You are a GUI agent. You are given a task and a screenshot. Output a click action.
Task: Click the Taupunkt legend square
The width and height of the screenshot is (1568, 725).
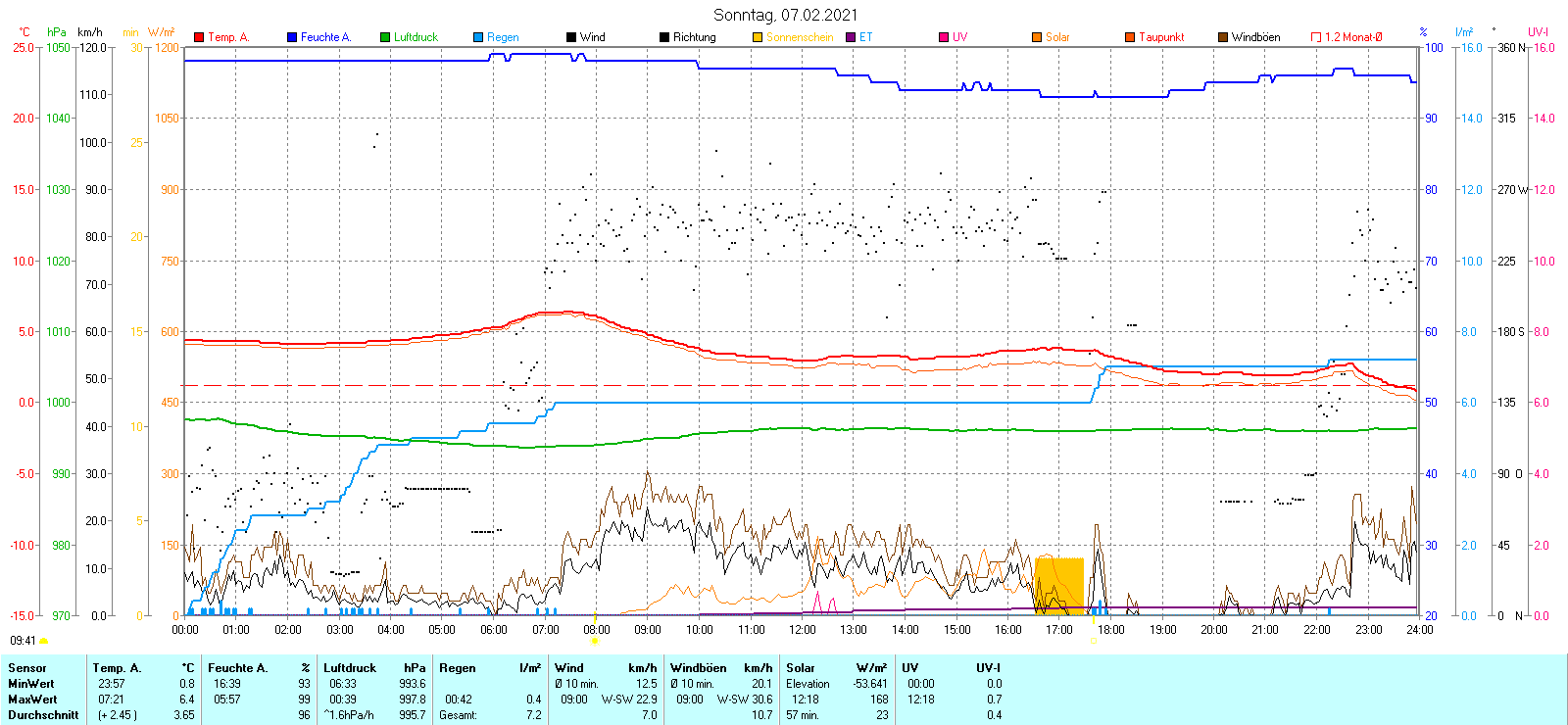coord(1130,37)
